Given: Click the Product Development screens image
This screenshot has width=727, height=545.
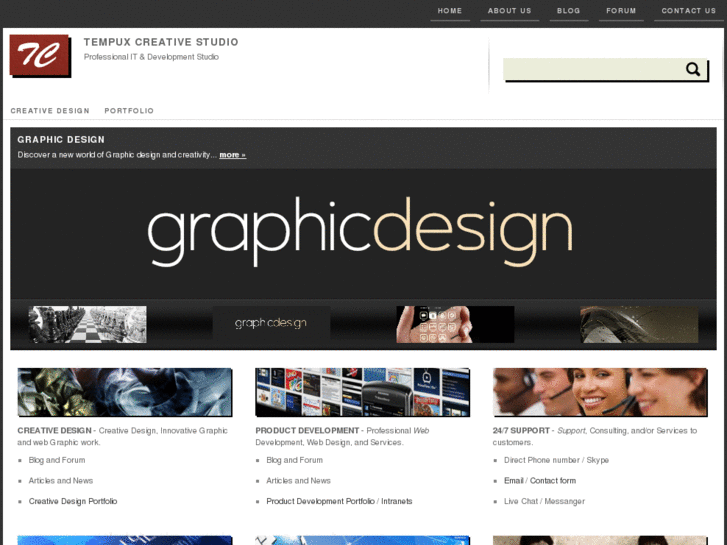Looking at the screenshot, I should click(363, 392).
